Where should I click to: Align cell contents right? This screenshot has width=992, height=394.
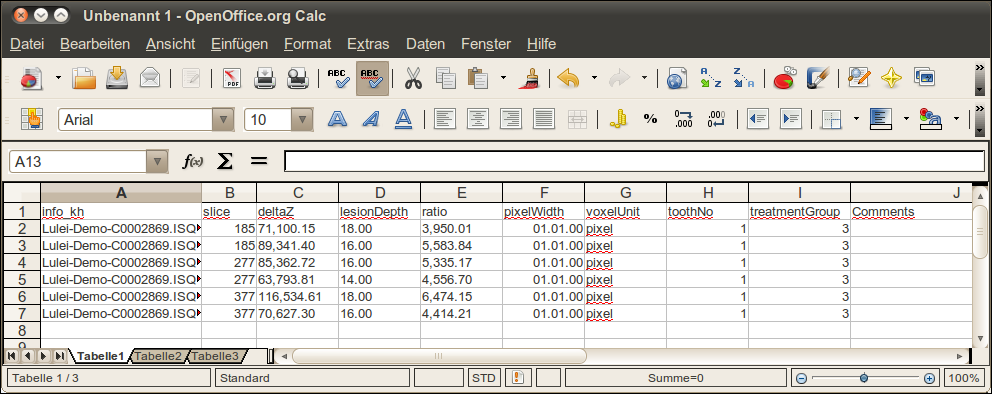tap(511, 119)
